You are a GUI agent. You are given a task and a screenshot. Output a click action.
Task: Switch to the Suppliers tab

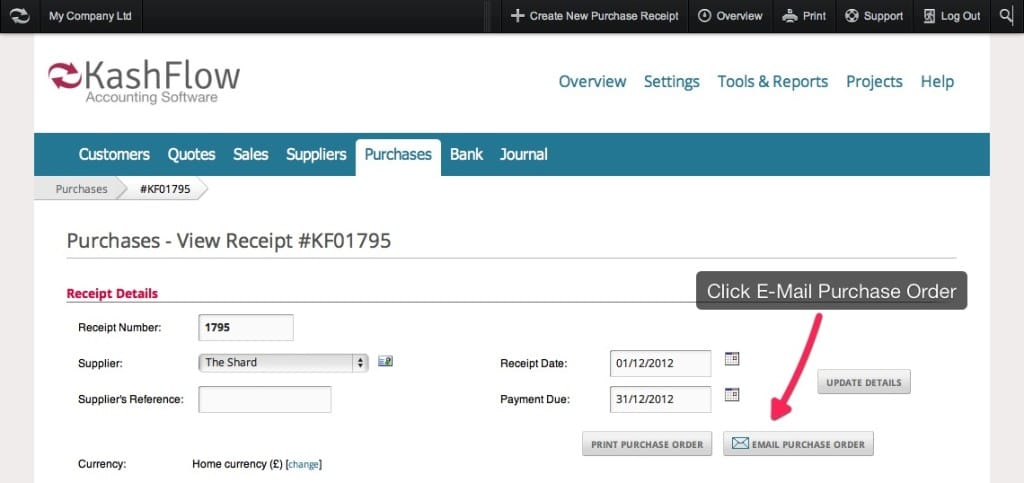[x=316, y=154]
